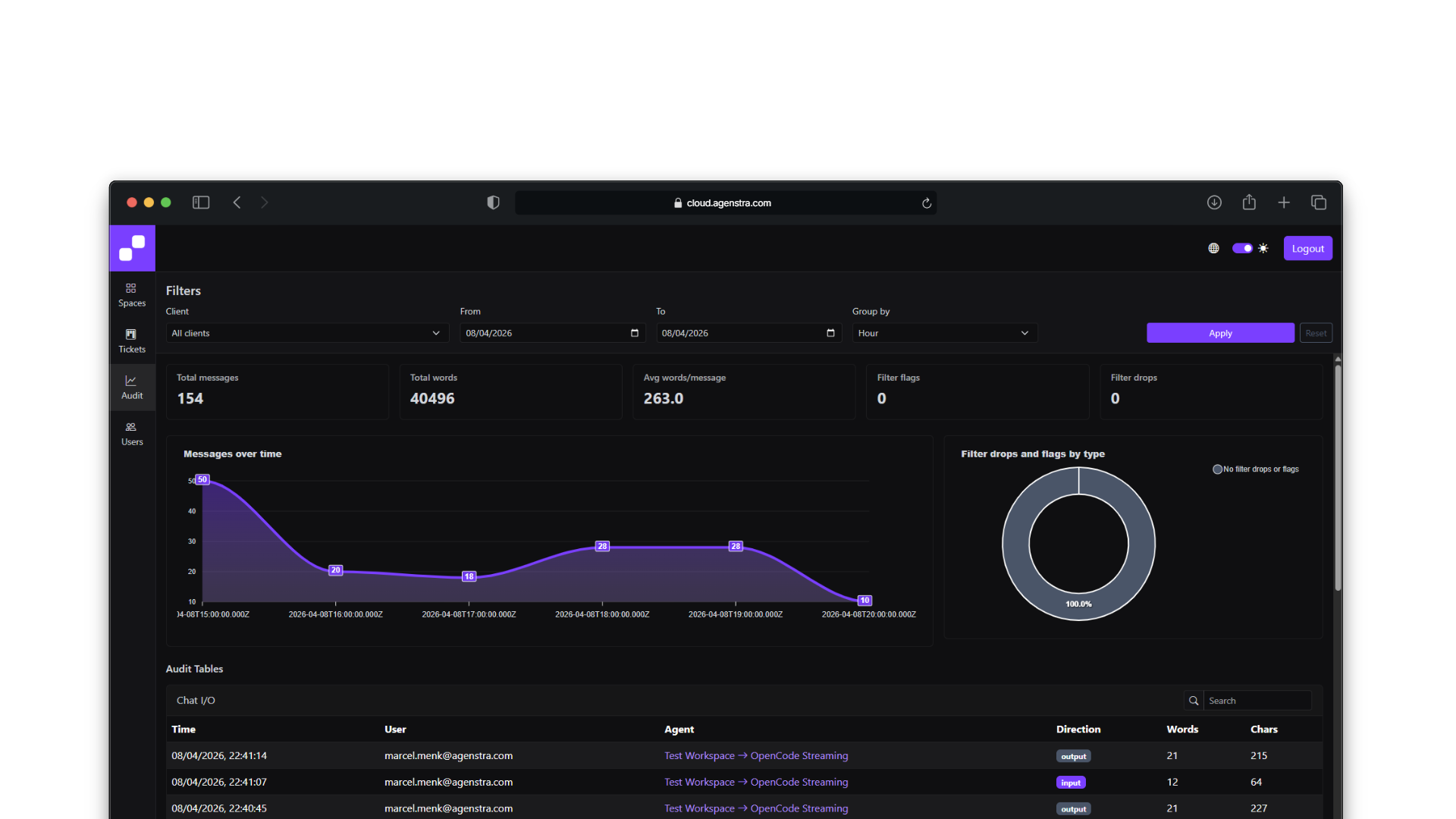The image size is (1456, 819).
Task: Click the Safari share icon
Action: coord(1249,202)
